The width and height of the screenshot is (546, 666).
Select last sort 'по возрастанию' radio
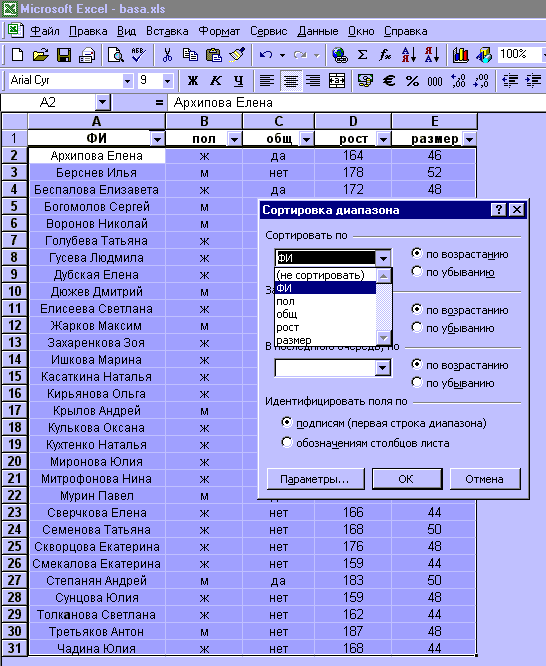coord(417,364)
